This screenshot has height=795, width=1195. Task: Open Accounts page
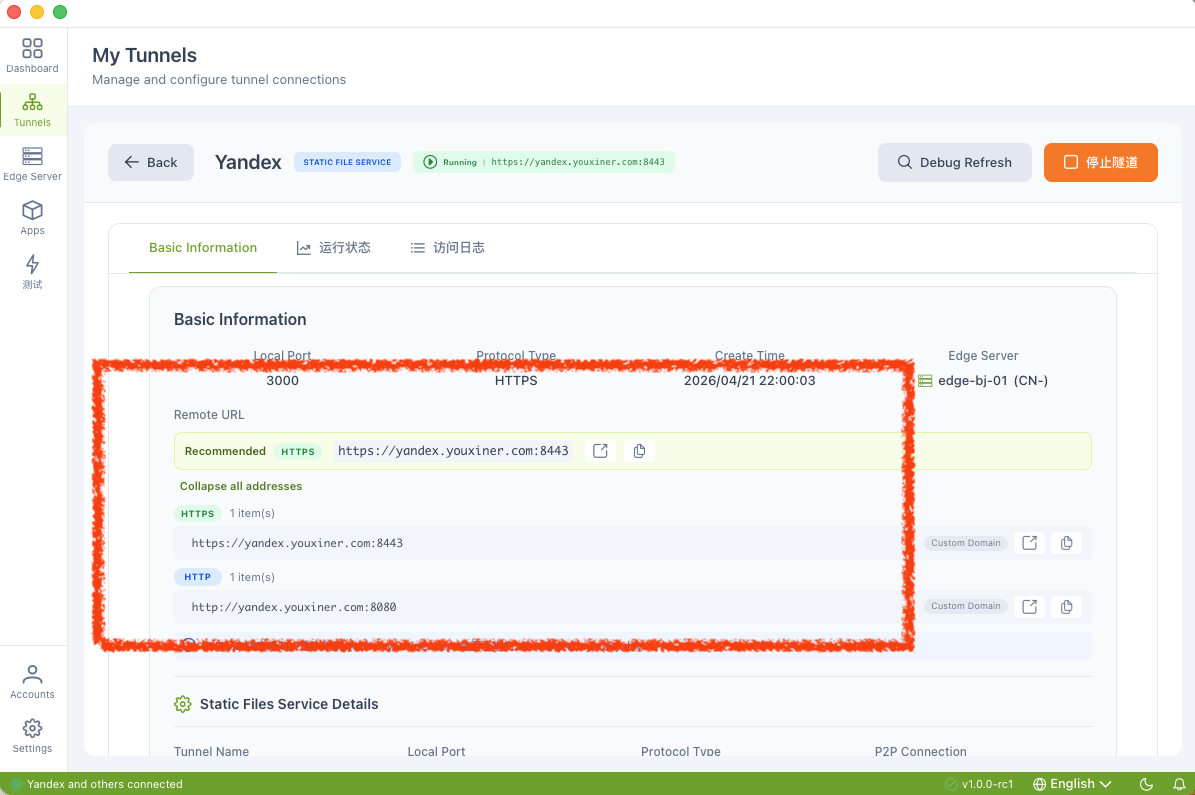(32, 682)
